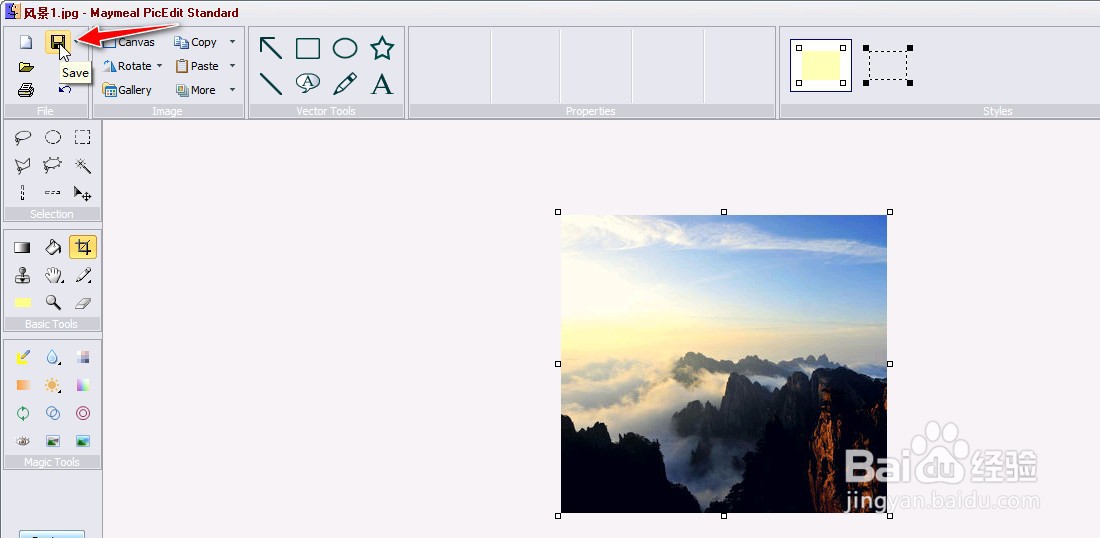Image resolution: width=1100 pixels, height=538 pixels.
Task: Select the vector Text 'A' tool
Action: [x=382, y=84]
